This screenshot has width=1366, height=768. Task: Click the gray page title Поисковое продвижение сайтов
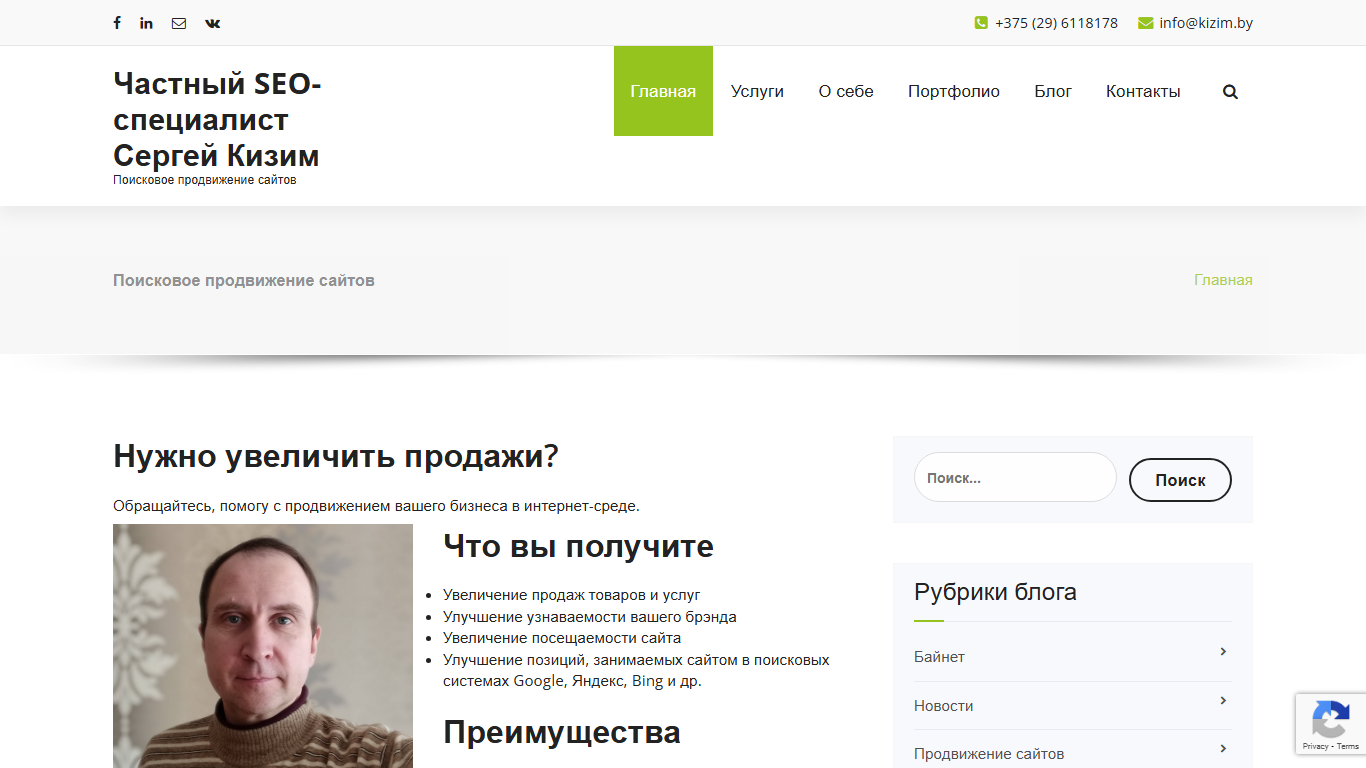(244, 281)
